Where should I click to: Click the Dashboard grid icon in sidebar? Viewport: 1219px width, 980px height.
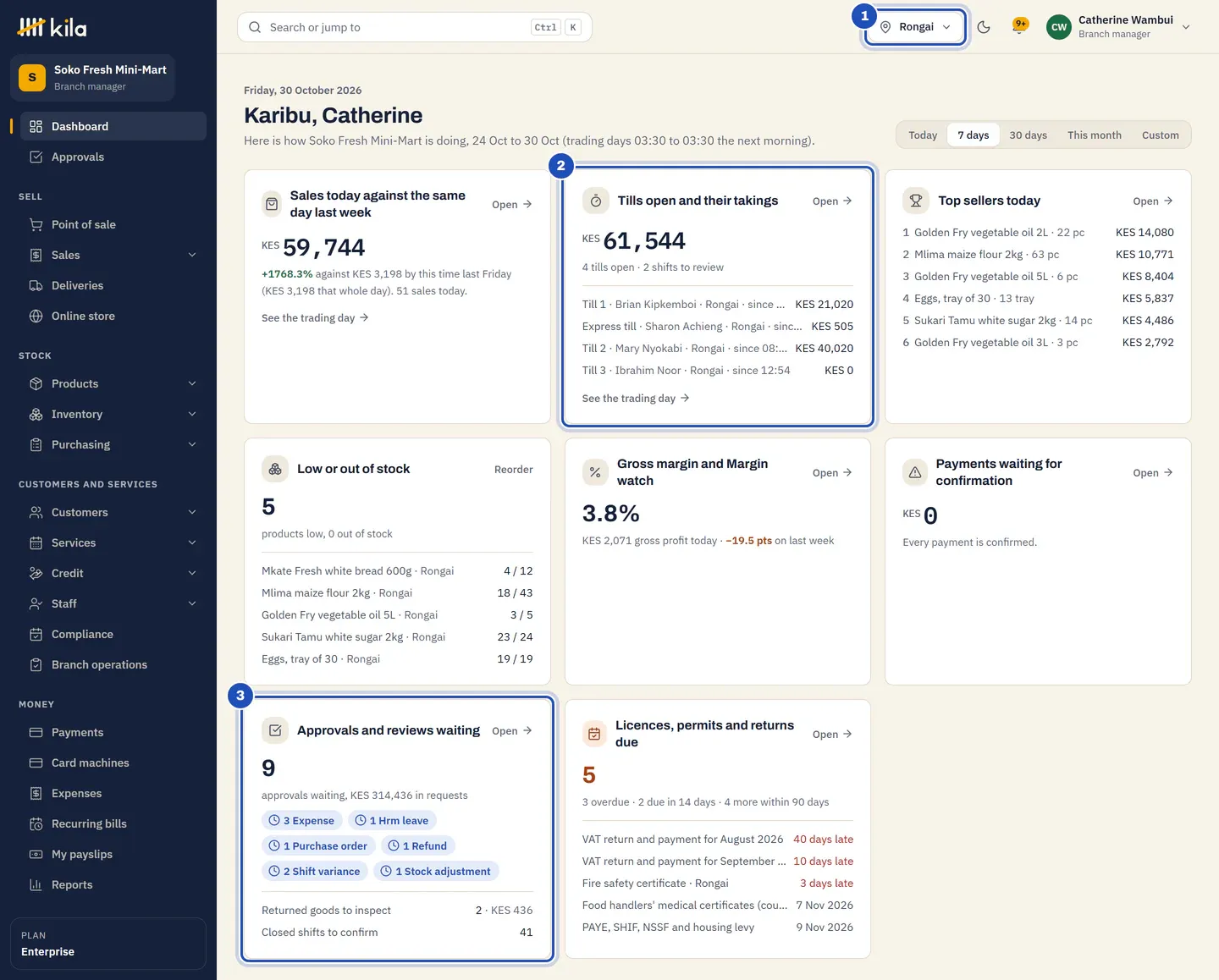(x=36, y=126)
